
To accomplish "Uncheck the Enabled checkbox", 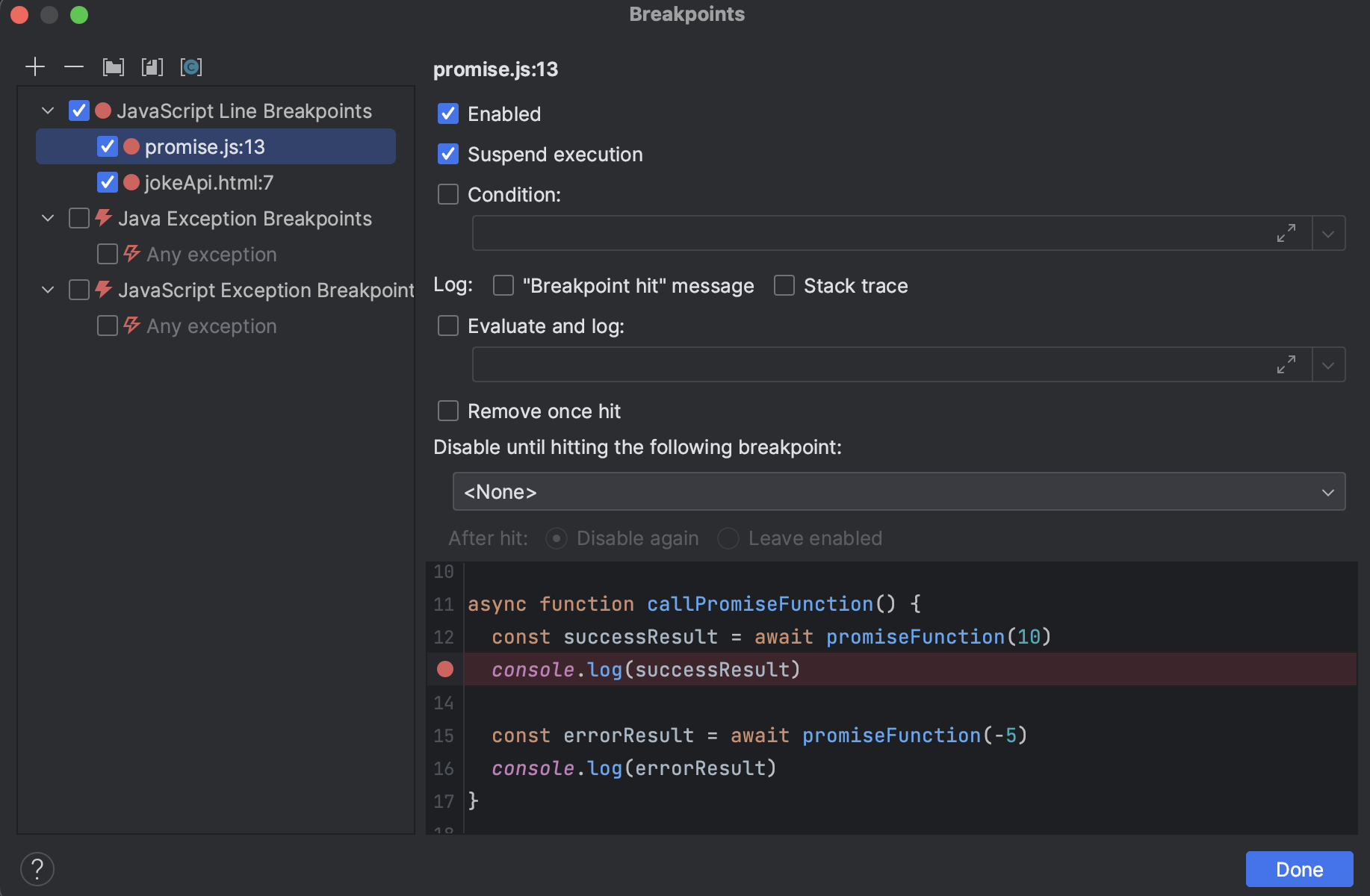I will 448,113.
